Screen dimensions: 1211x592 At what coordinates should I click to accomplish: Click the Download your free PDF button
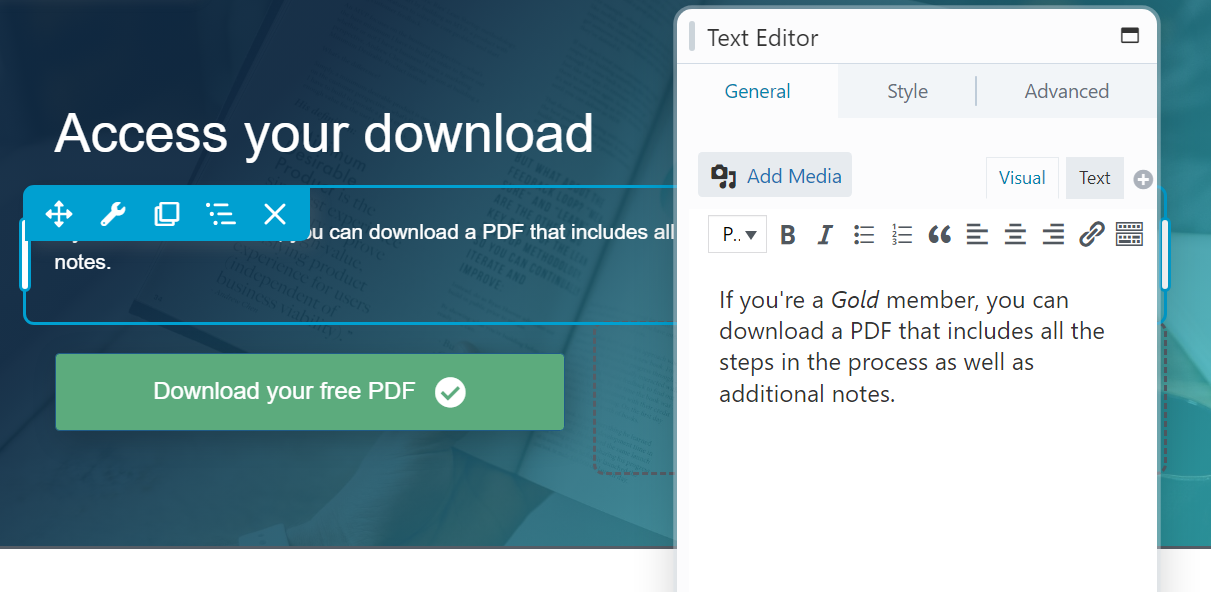(x=310, y=392)
